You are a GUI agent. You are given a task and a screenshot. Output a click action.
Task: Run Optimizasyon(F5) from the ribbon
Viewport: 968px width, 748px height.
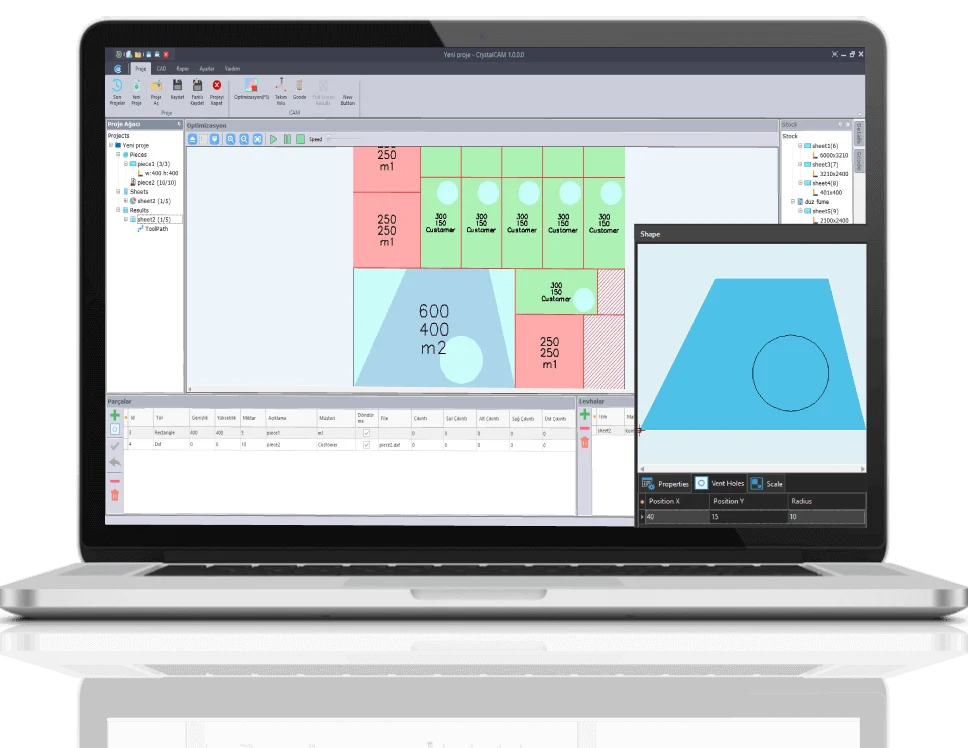(x=252, y=89)
